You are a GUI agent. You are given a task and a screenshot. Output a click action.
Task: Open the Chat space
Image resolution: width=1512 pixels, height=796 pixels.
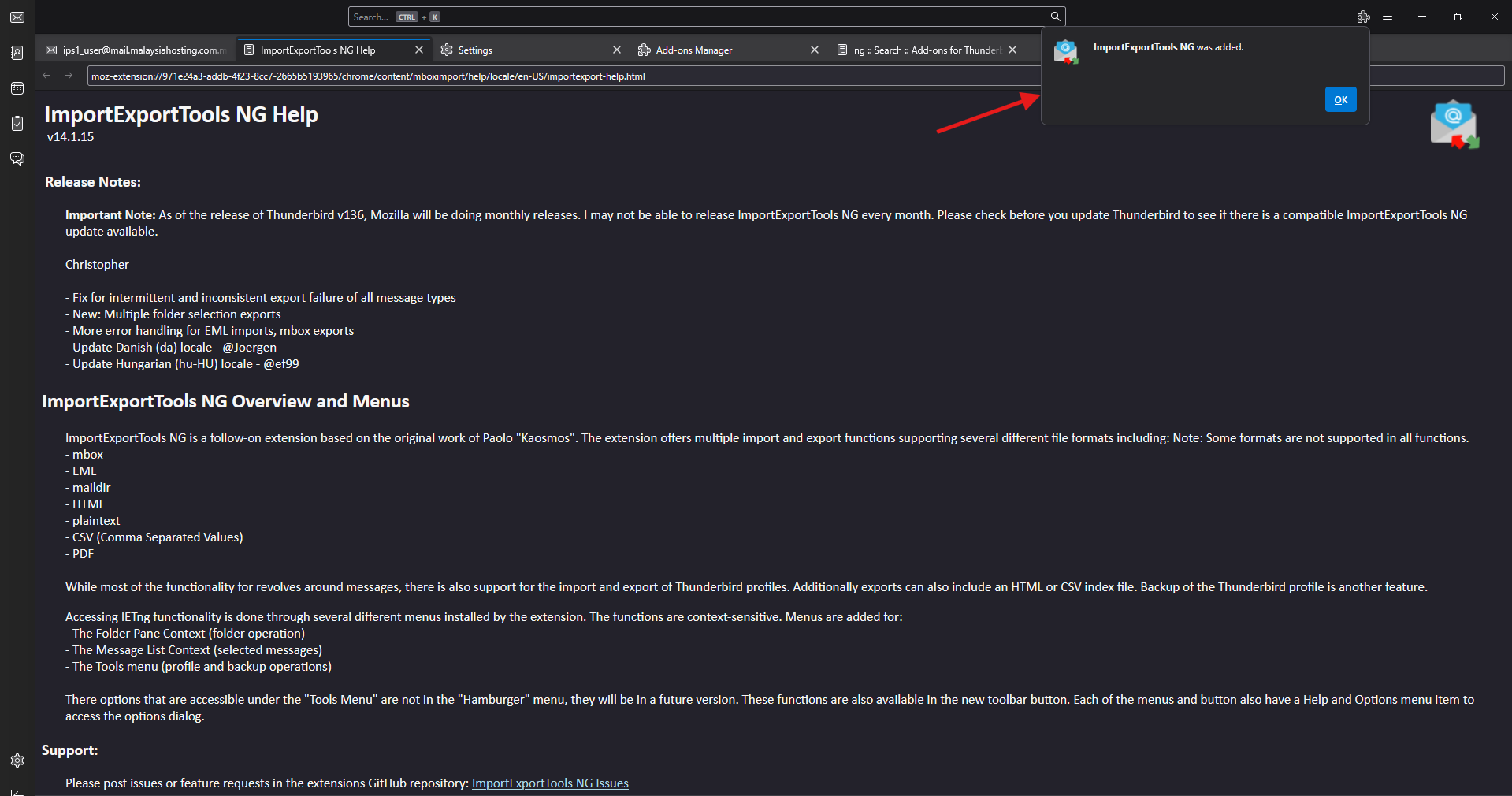point(17,159)
